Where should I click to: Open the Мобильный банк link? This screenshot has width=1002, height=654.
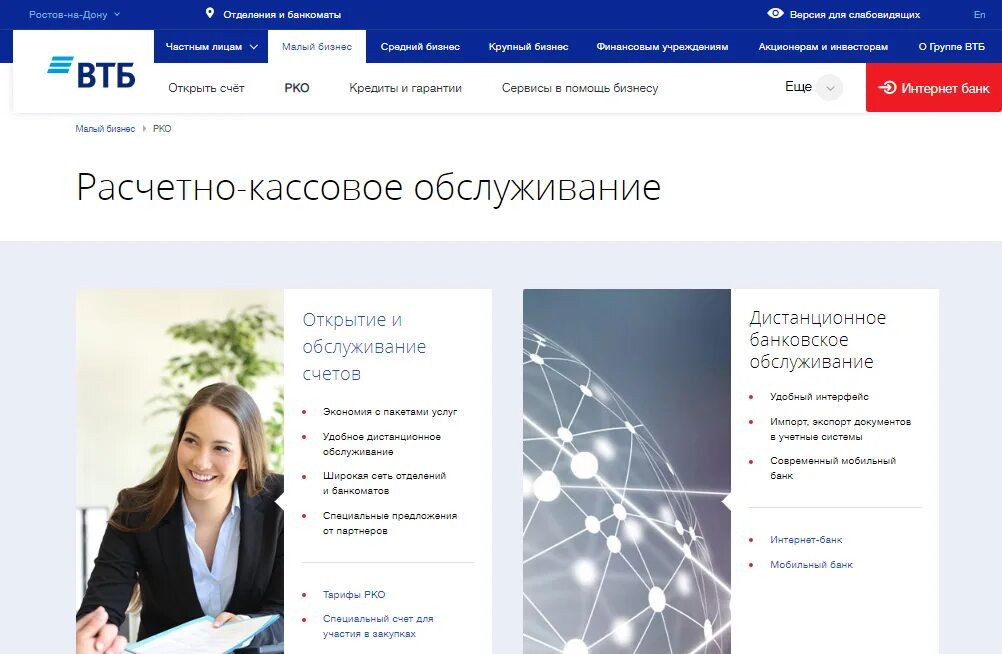point(812,564)
